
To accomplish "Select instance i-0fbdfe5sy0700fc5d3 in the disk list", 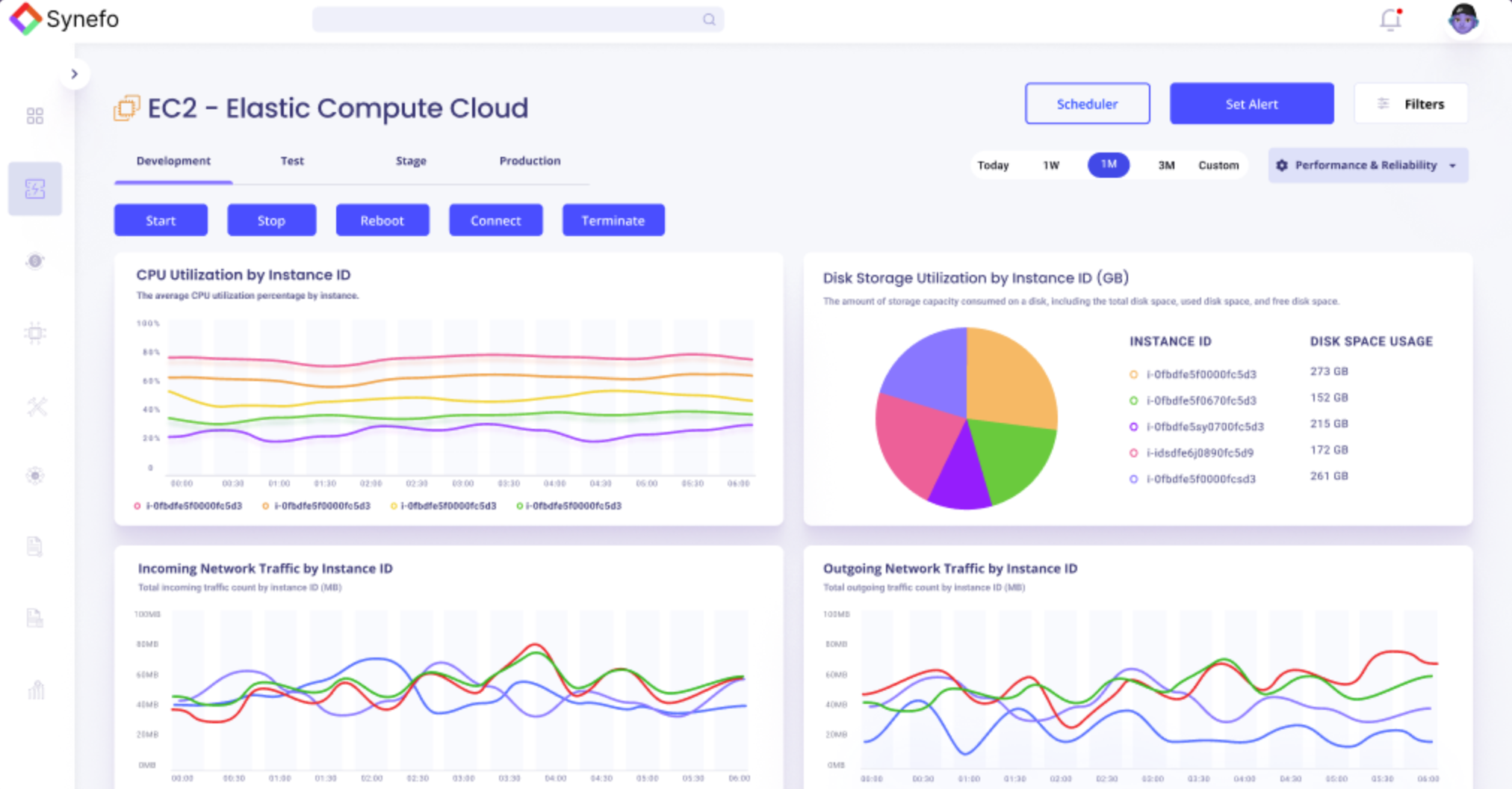I will click(x=1197, y=427).
